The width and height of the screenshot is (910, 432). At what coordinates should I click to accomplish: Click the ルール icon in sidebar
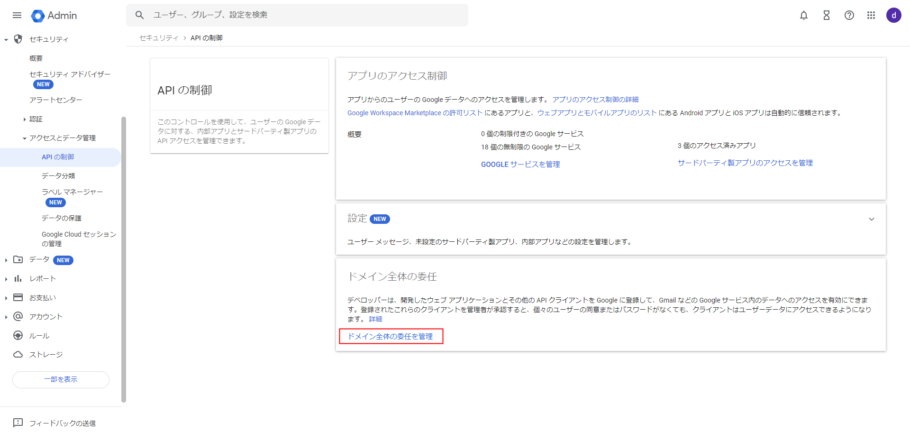(17, 335)
